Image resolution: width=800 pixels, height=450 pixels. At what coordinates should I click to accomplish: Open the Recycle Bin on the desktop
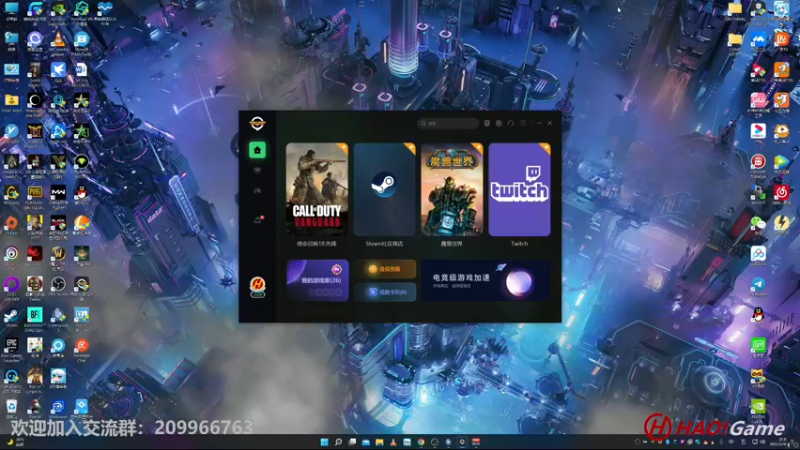click(11, 410)
